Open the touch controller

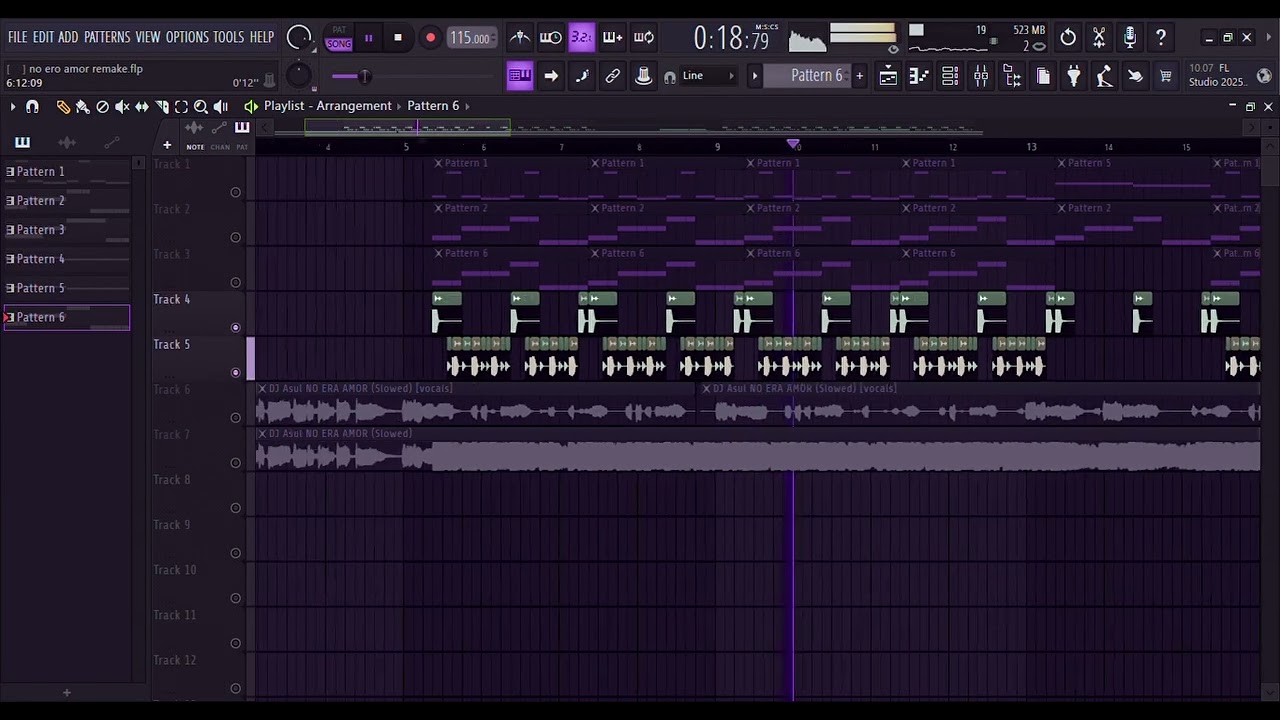click(x=1135, y=76)
